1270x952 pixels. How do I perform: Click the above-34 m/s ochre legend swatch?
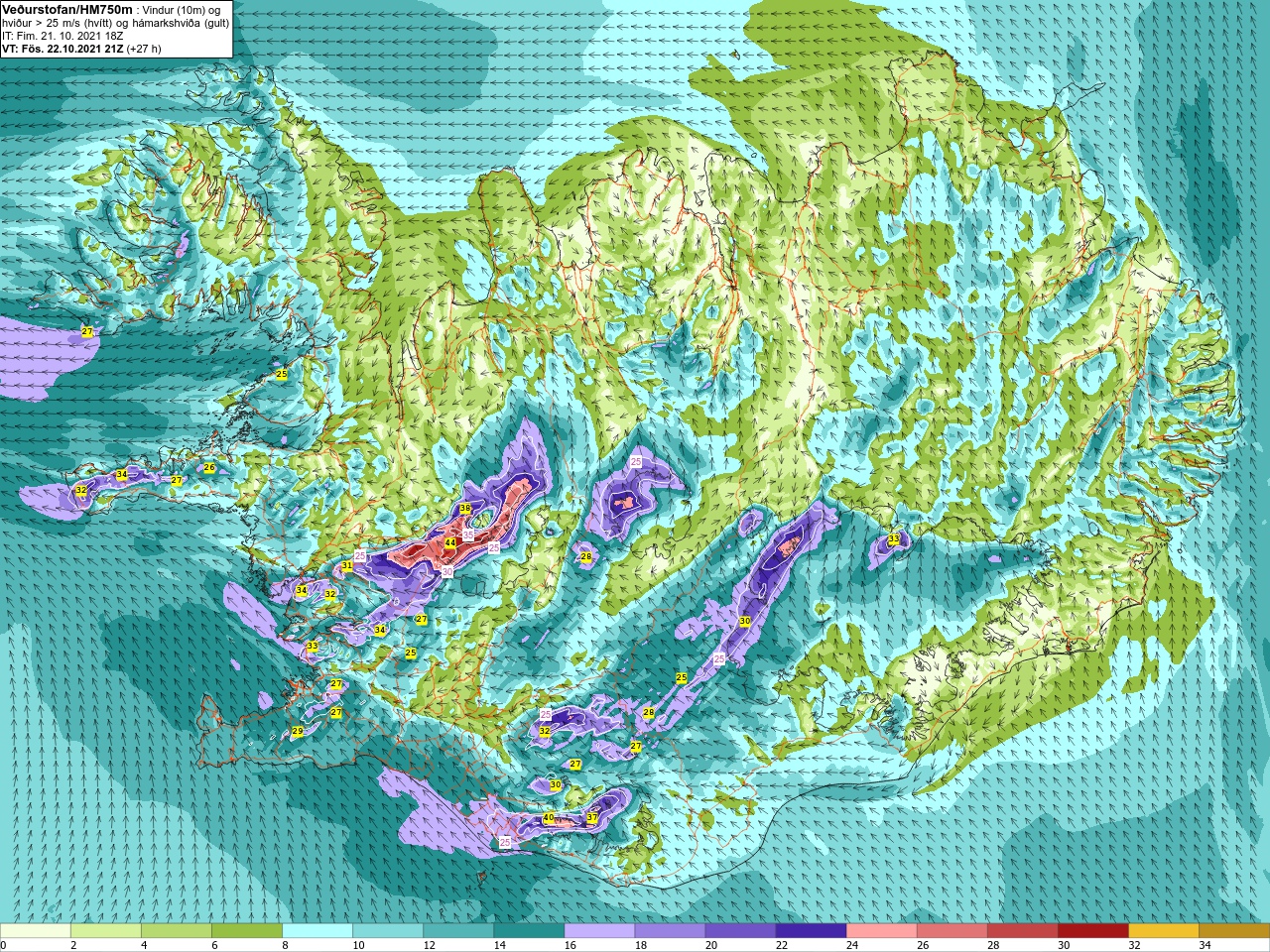(x=1233, y=931)
